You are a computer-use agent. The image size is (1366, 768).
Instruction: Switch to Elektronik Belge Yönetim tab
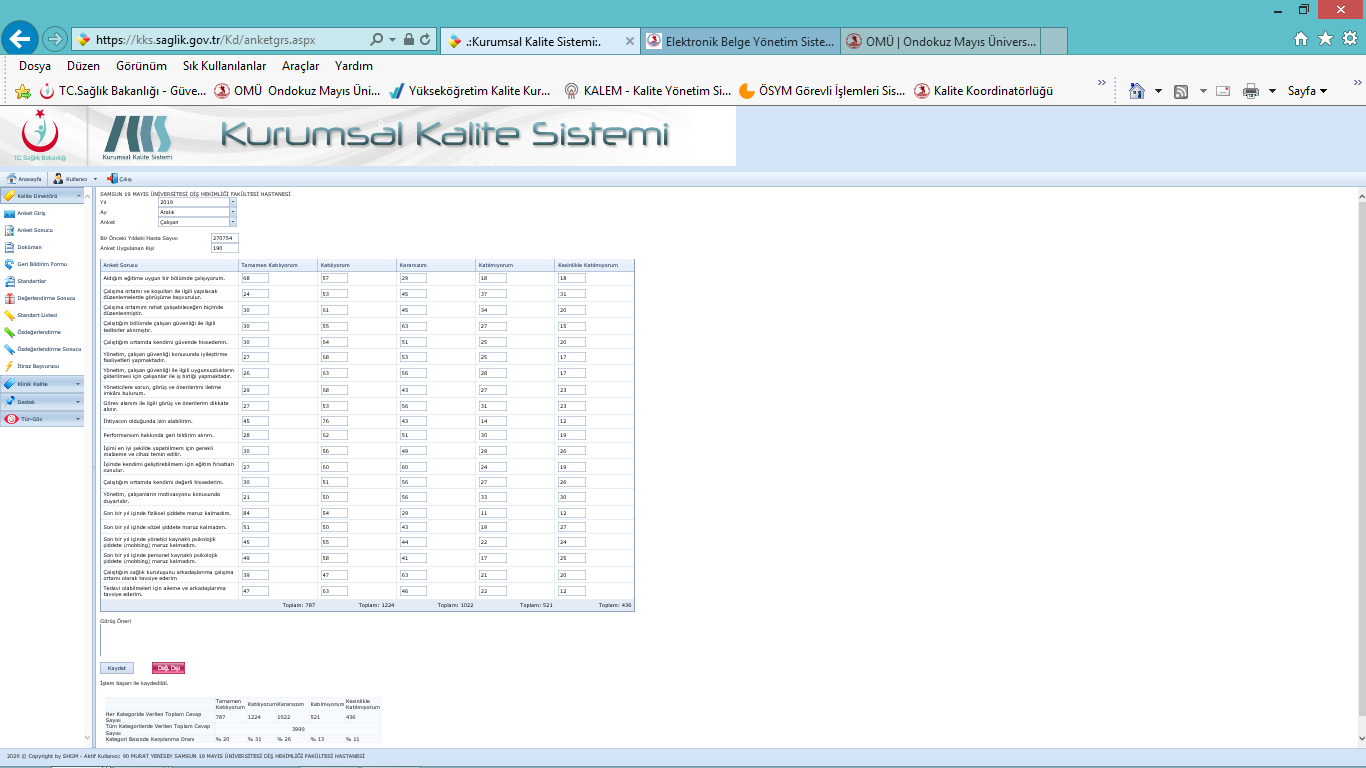(x=740, y=41)
